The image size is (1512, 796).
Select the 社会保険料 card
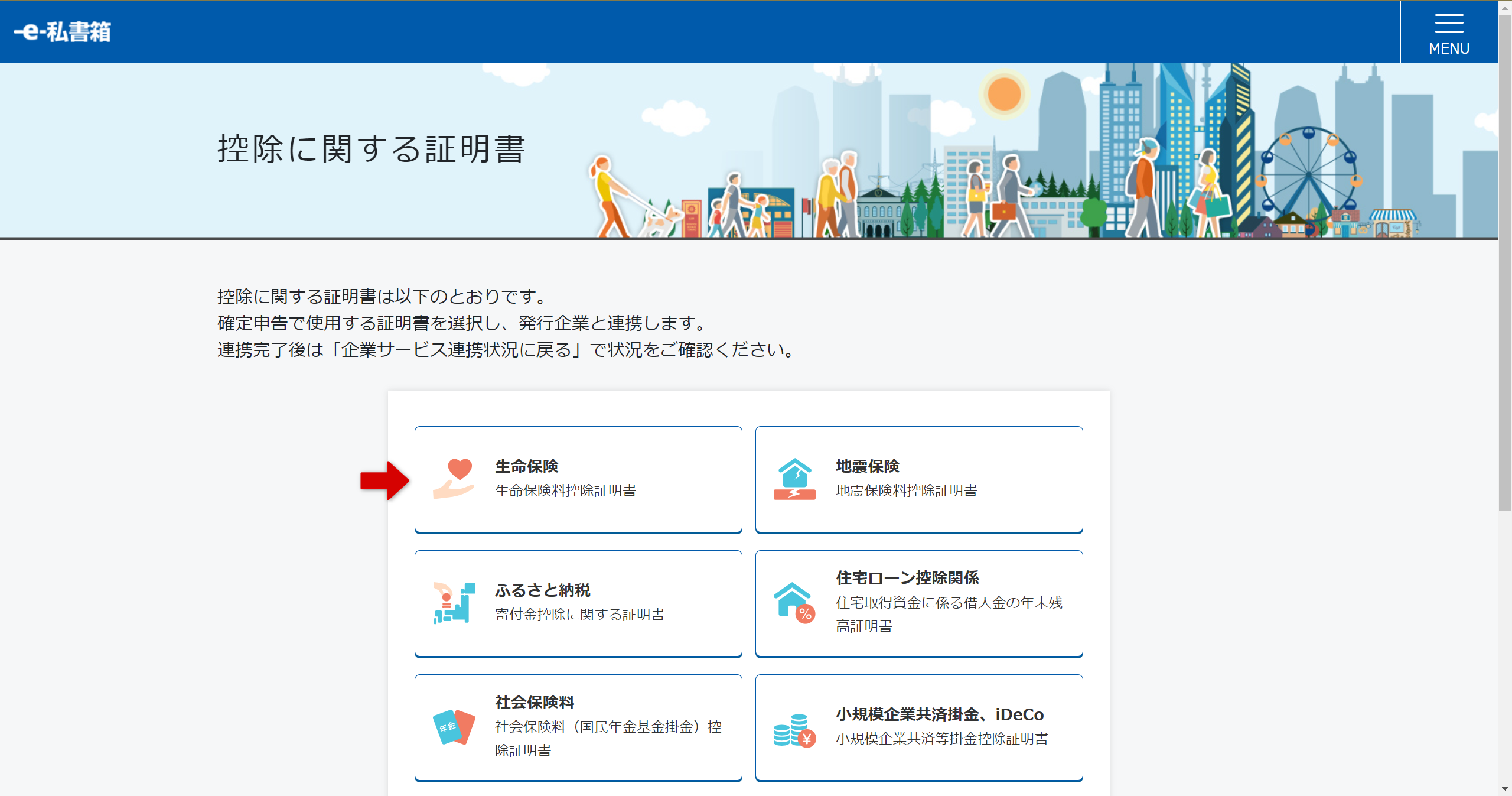coord(578,726)
